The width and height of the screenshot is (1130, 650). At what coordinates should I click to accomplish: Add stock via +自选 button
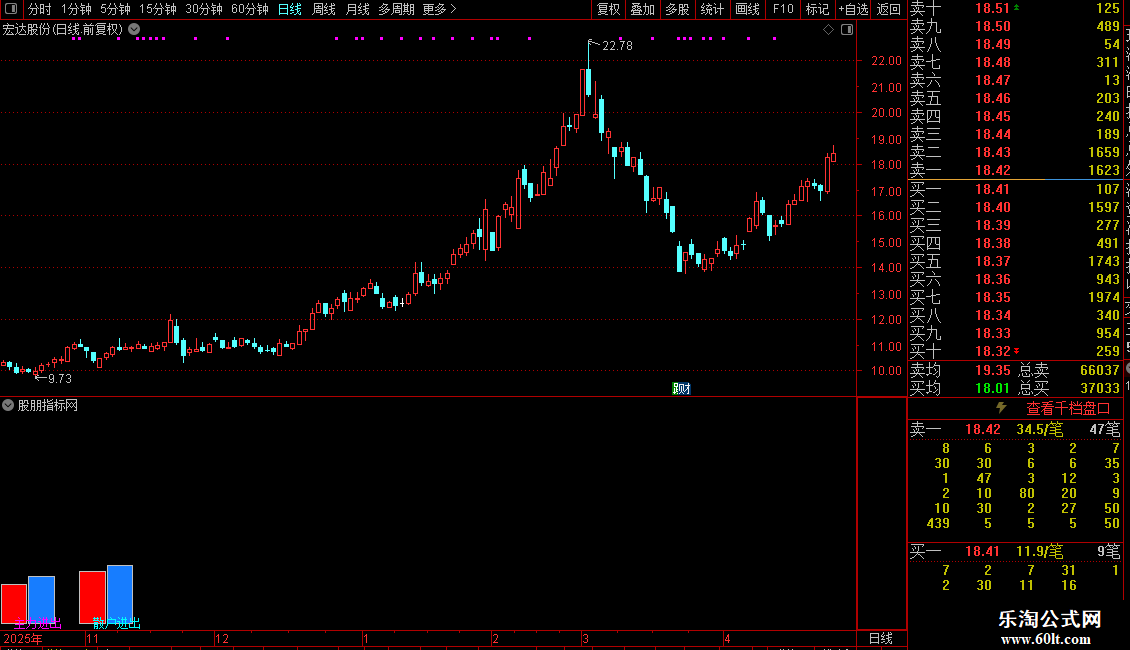pos(854,9)
